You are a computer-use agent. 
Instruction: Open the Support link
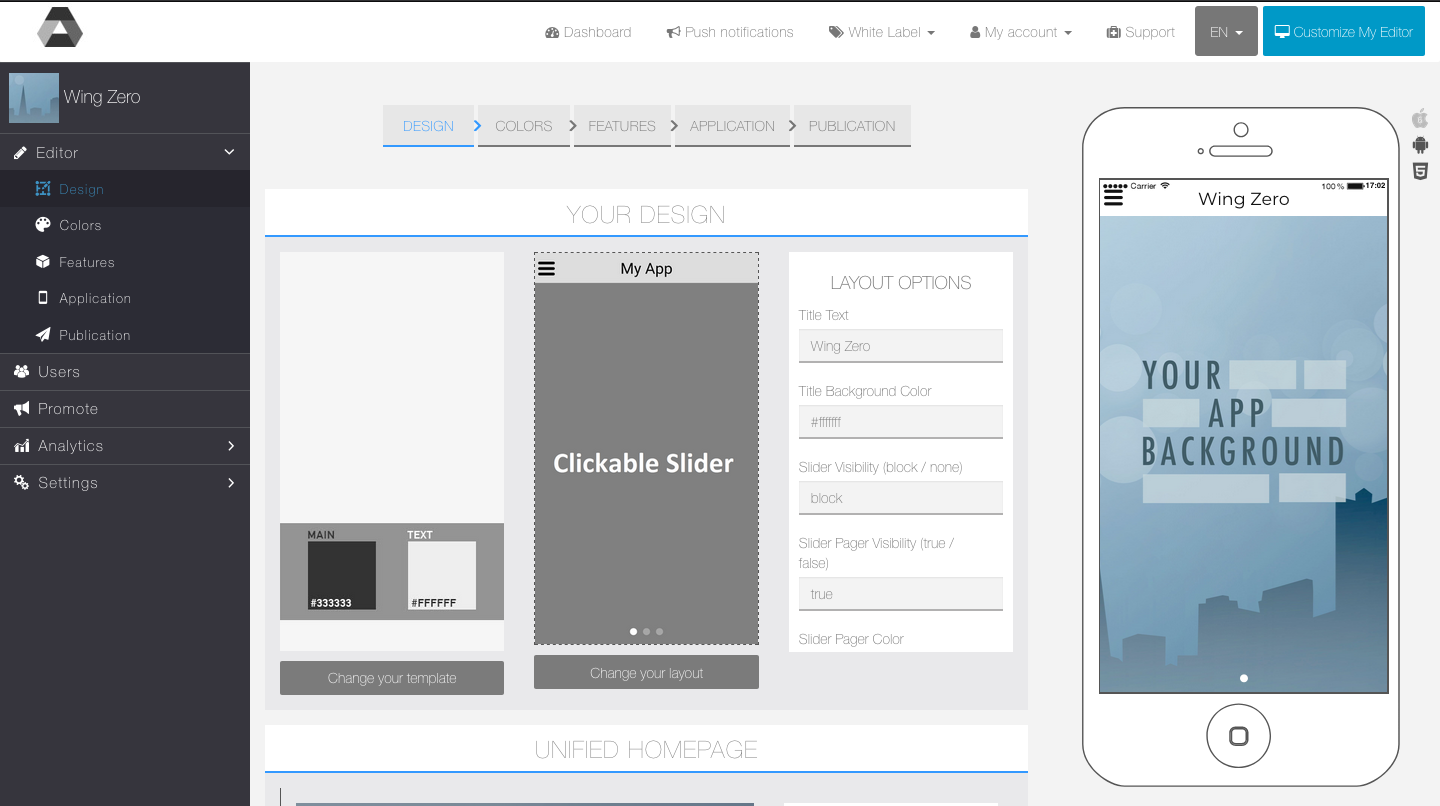(1140, 32)
